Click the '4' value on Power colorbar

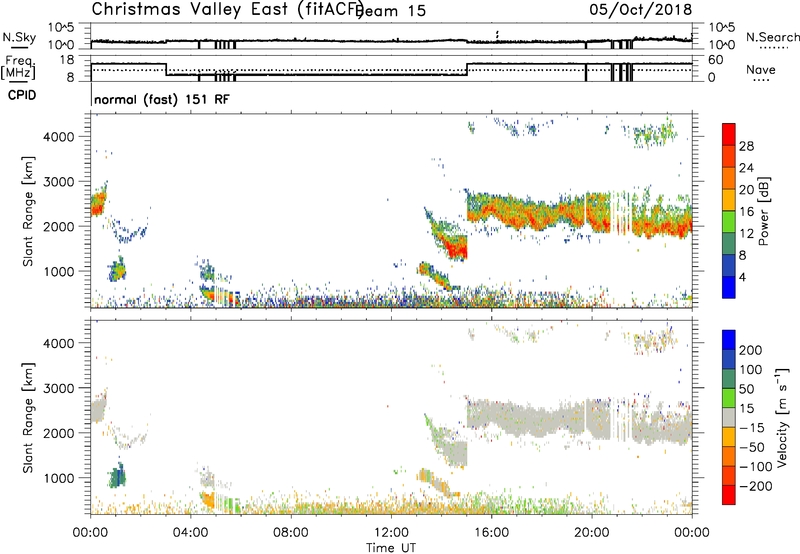(742, 277)
